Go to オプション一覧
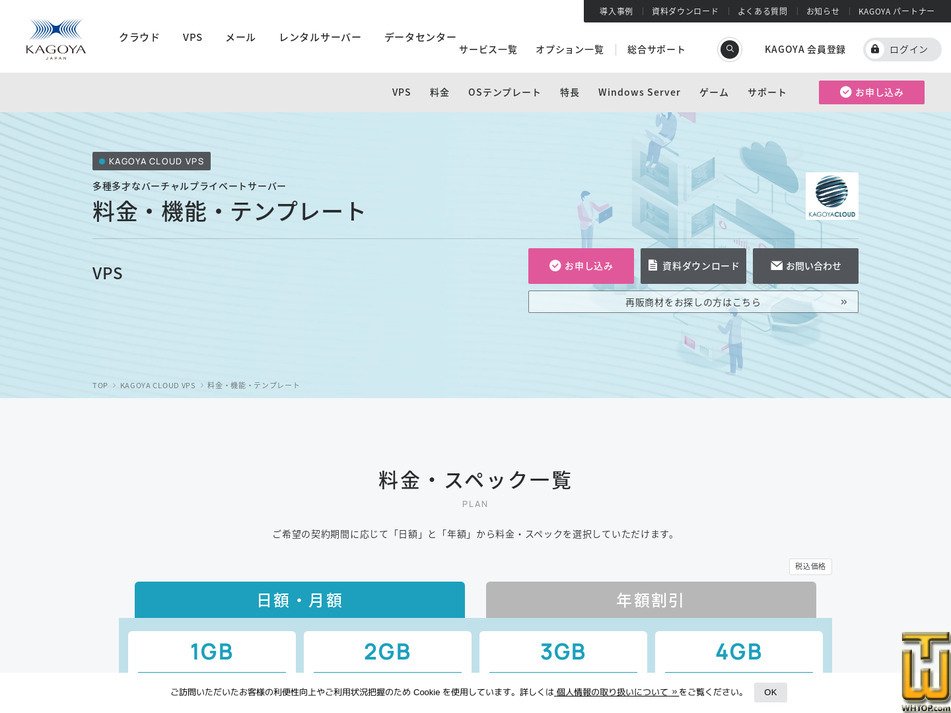 [569, 50]
